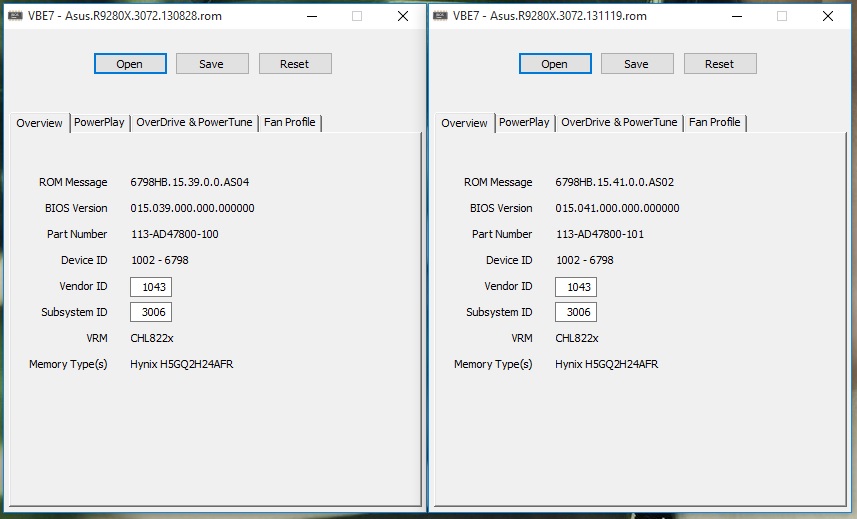This screenshot has height=519, width=857.
Task: Edit Vendor ID field in 130828.rom window
Action: click(151, 287)
